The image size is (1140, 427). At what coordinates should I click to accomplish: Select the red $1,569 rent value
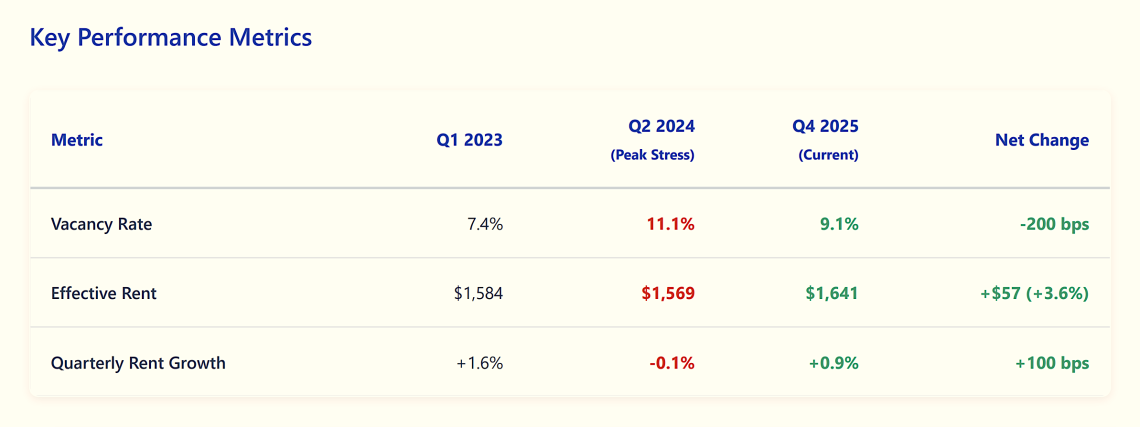(667, 293)
